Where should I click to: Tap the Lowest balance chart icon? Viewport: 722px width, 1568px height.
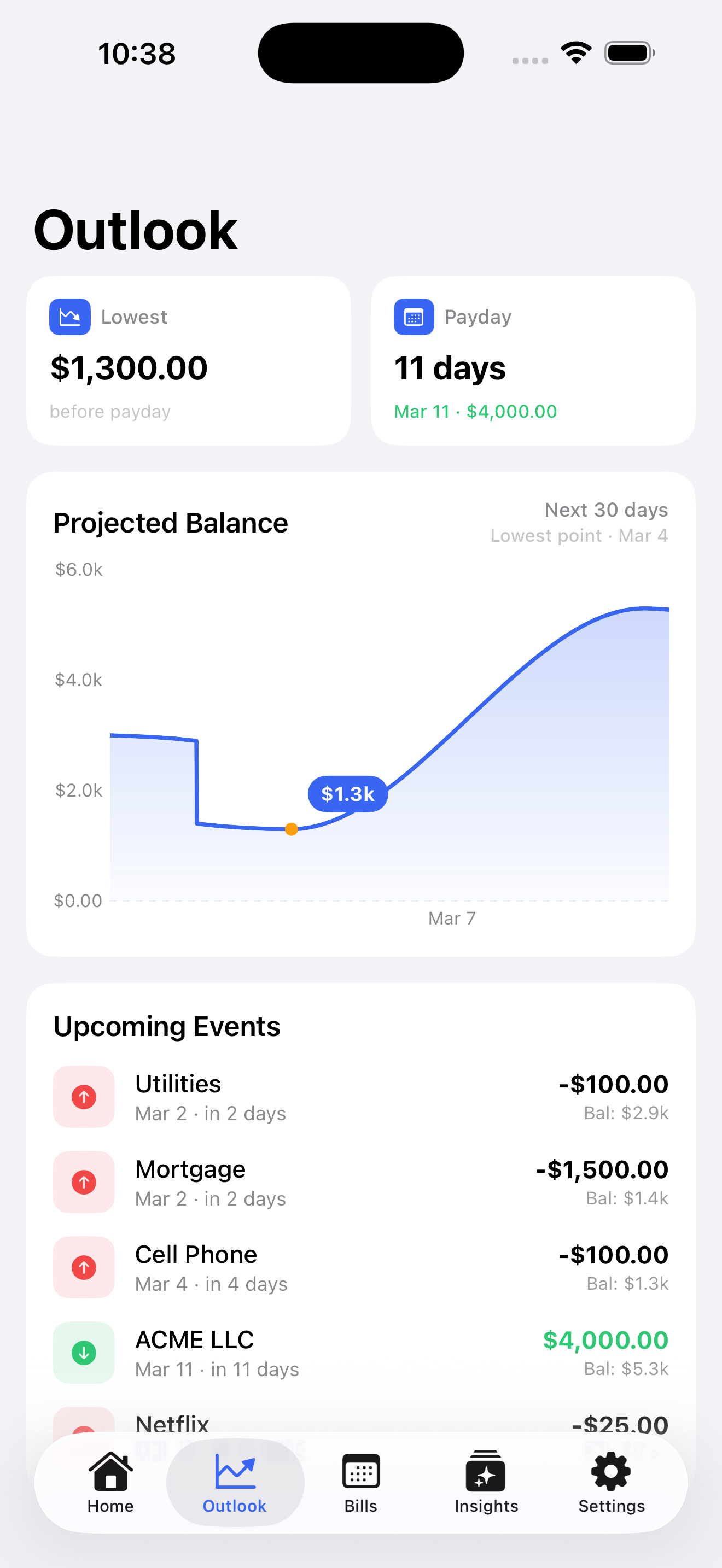70,317
